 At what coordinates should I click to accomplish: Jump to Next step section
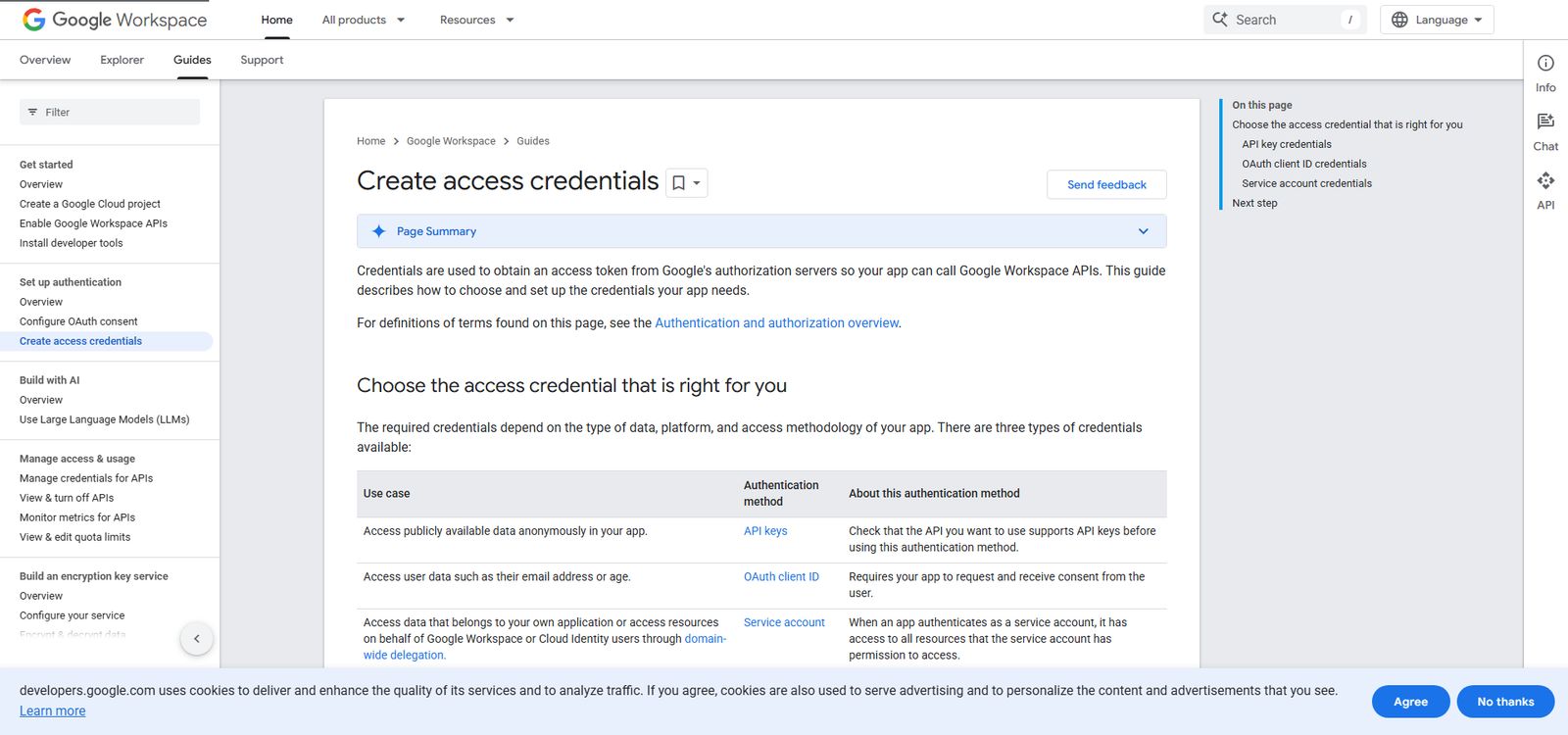click(x=1254, y=203)
